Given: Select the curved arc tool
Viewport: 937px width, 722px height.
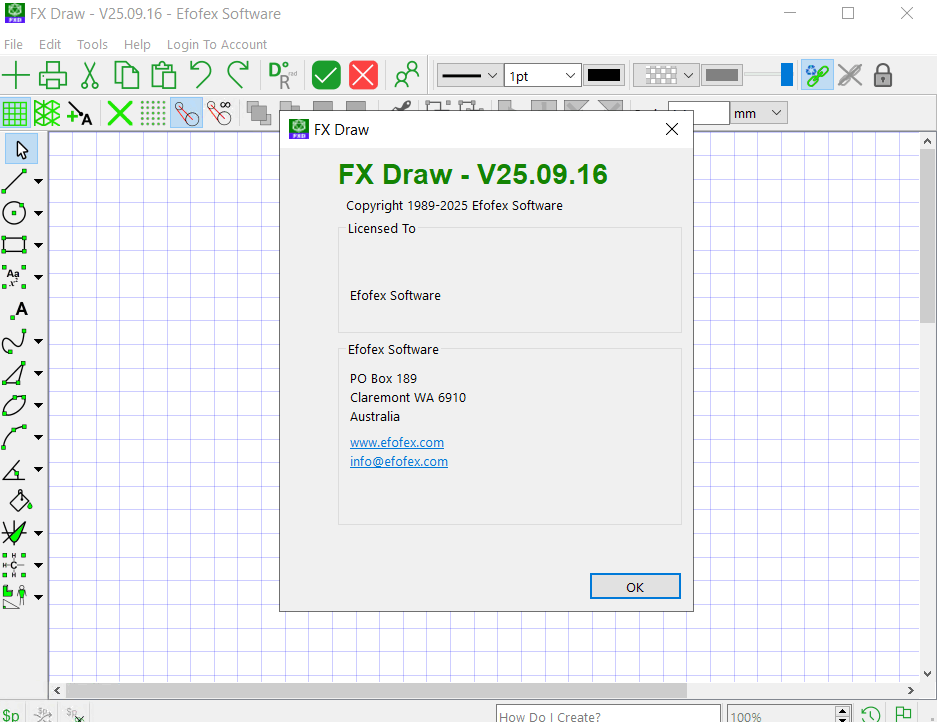Looking at the screenshot, I should [14, 437].
